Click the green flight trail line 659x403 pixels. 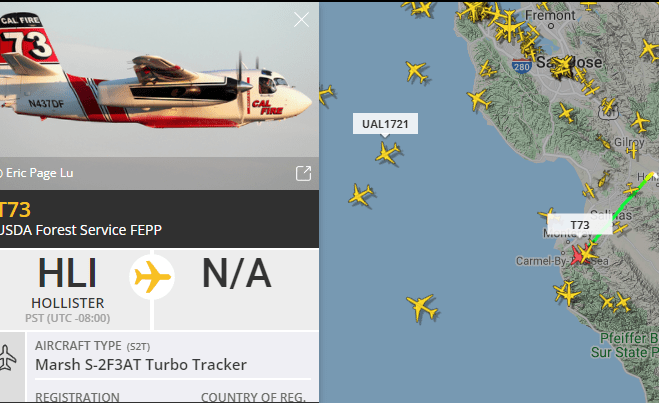[x=622, y=207]
